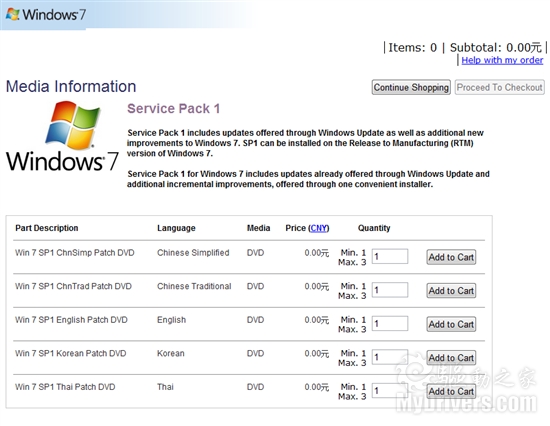Image resolution: width=550 pixels, height=426 pixels.
Task: Select the Service Pack 1 heading
Action: tap(174, 109)
